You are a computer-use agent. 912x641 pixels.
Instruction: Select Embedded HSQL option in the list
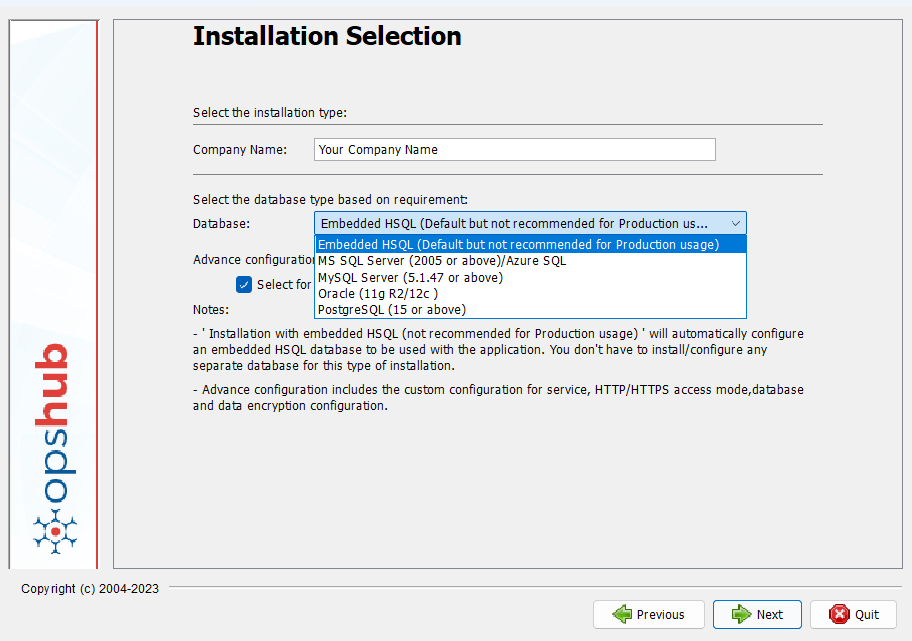pyautogui.click(x=518, y=244)
